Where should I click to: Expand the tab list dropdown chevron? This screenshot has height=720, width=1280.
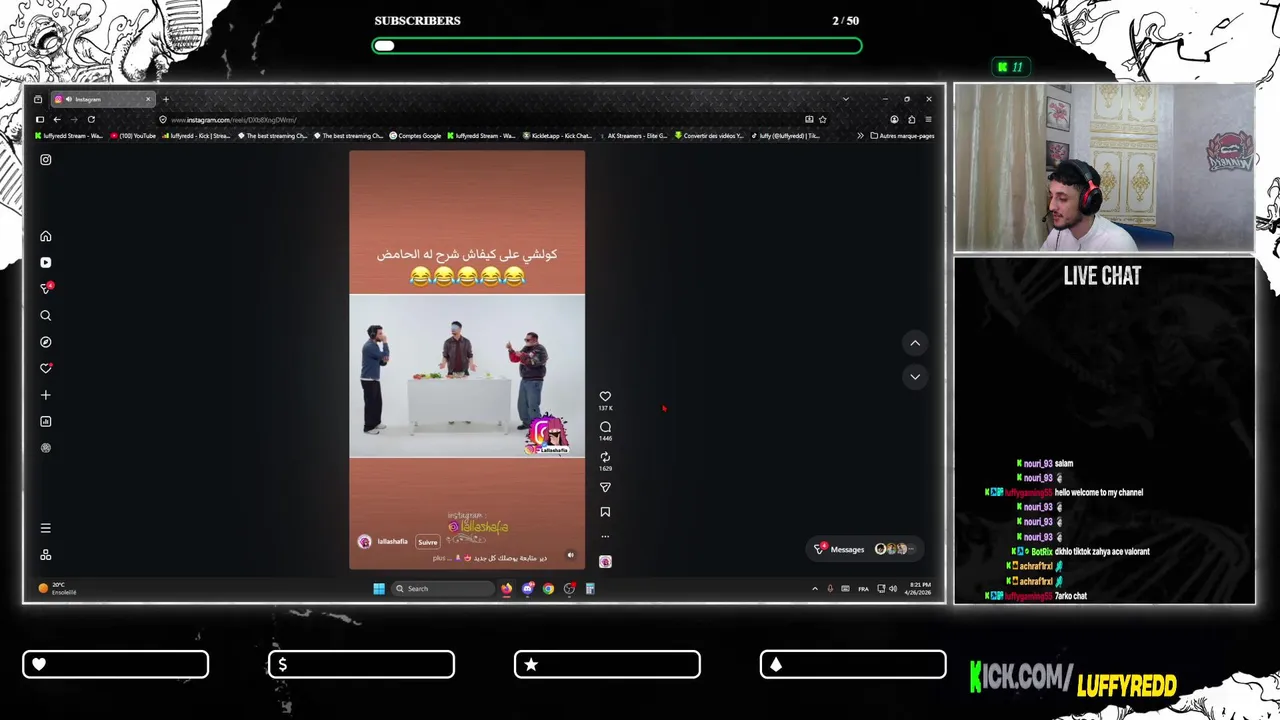point(845,99)
